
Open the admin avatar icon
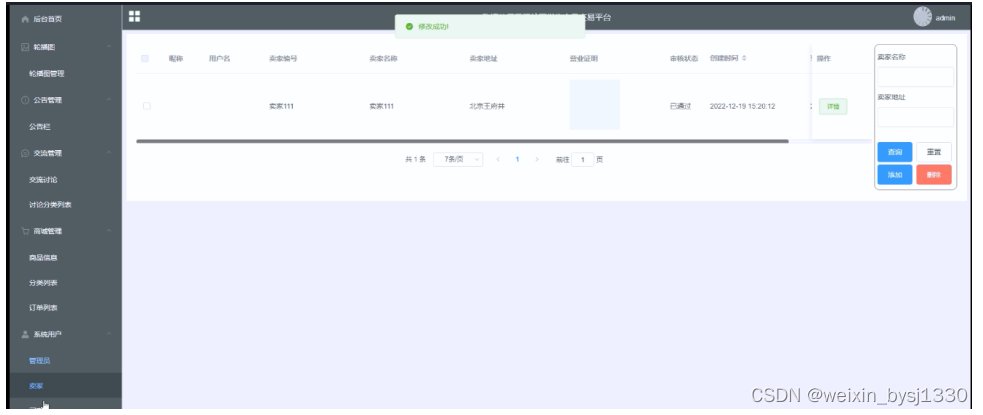point(922,17)
